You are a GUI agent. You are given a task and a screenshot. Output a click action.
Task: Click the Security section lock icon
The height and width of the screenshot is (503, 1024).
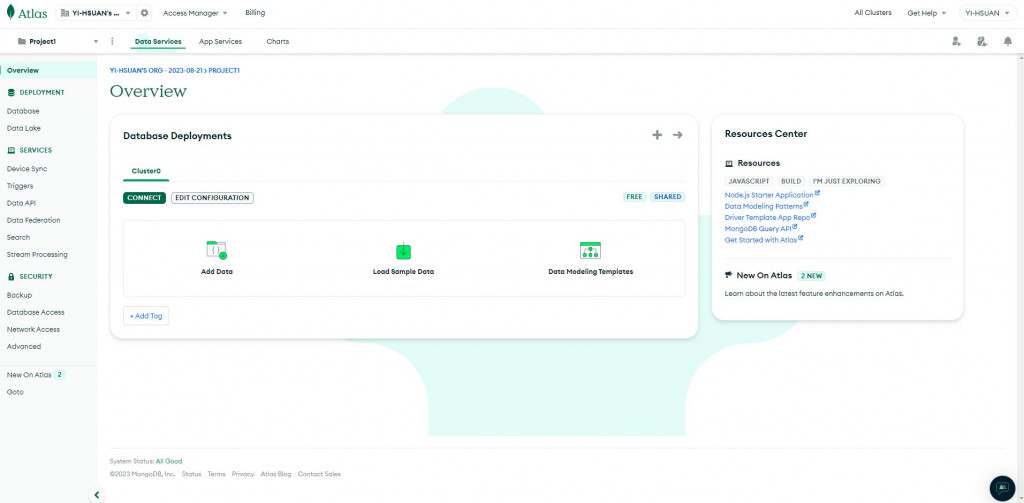[11, 276]
